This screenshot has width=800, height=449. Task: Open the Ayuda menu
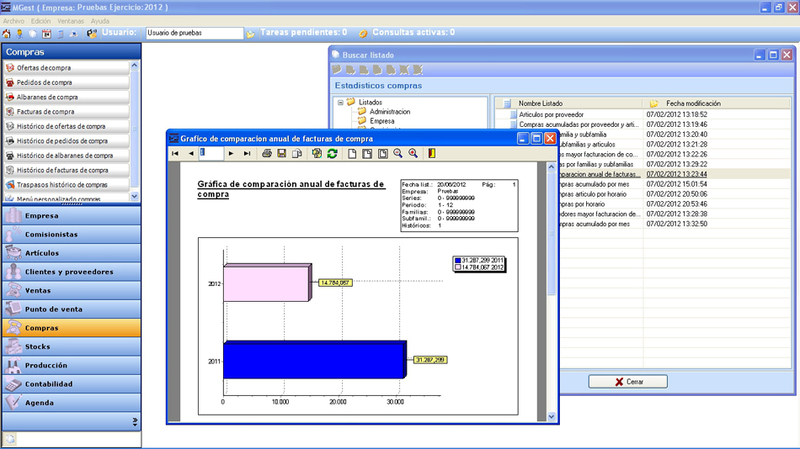pyautogui.click(x=100, y=21)
